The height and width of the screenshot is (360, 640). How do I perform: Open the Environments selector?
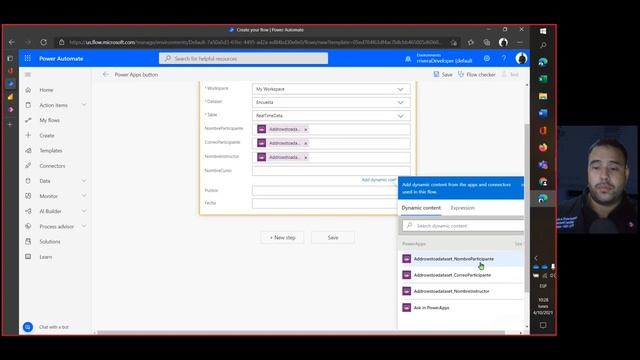pos(444,58)
